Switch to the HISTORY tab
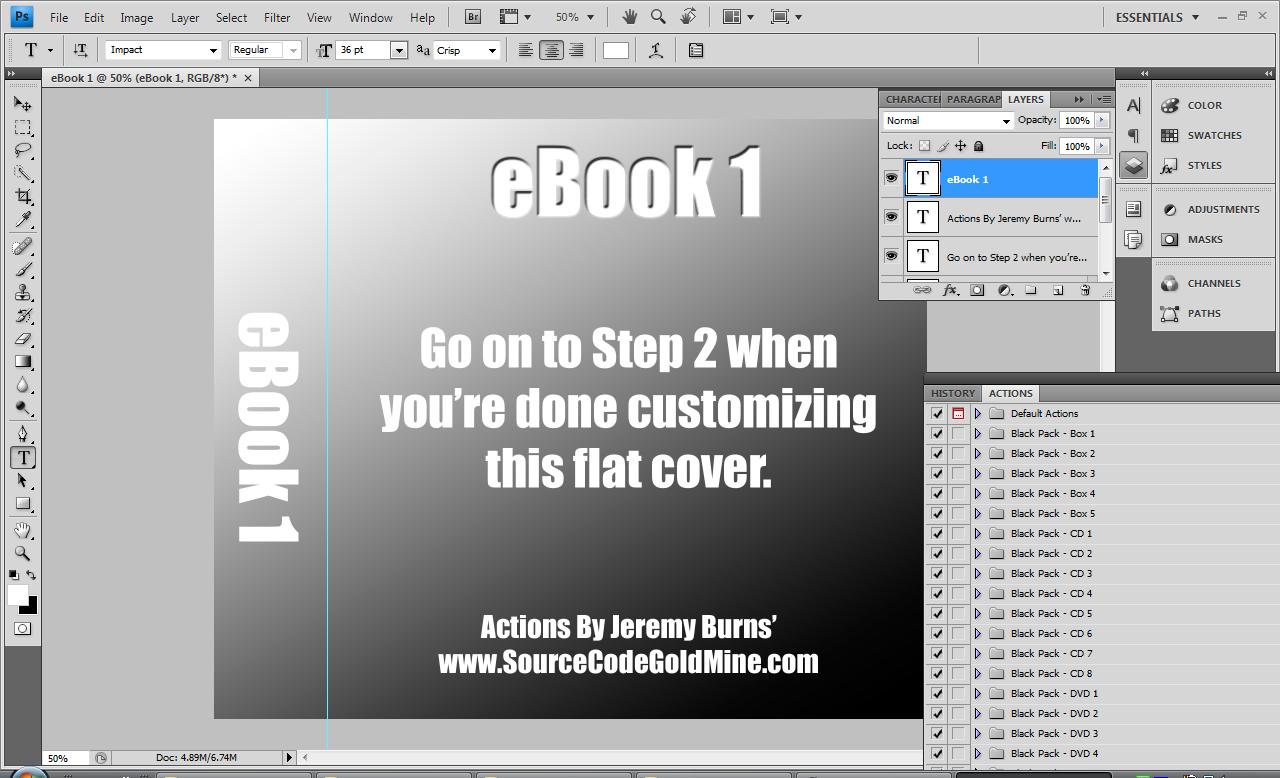Viewport: 1280px width, 778px height. click(x=951, y=393)
